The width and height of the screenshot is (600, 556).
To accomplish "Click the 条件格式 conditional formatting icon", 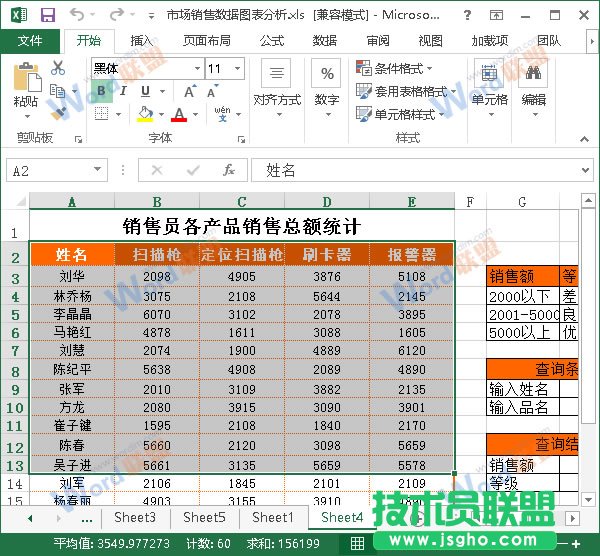I will tap(364, 68).
